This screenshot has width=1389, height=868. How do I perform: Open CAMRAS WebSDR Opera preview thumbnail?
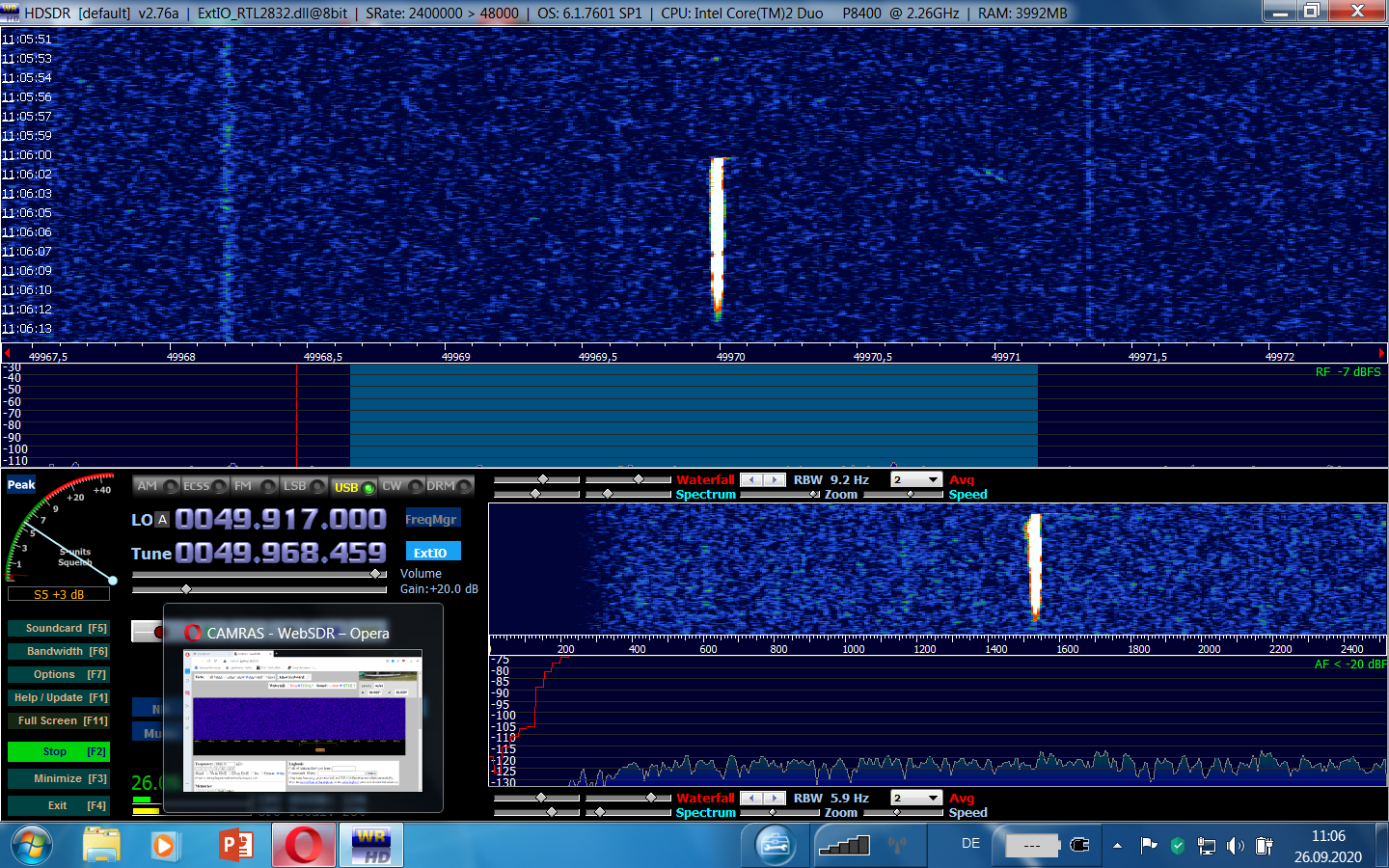pyautogui.click(x=303, y=709)
